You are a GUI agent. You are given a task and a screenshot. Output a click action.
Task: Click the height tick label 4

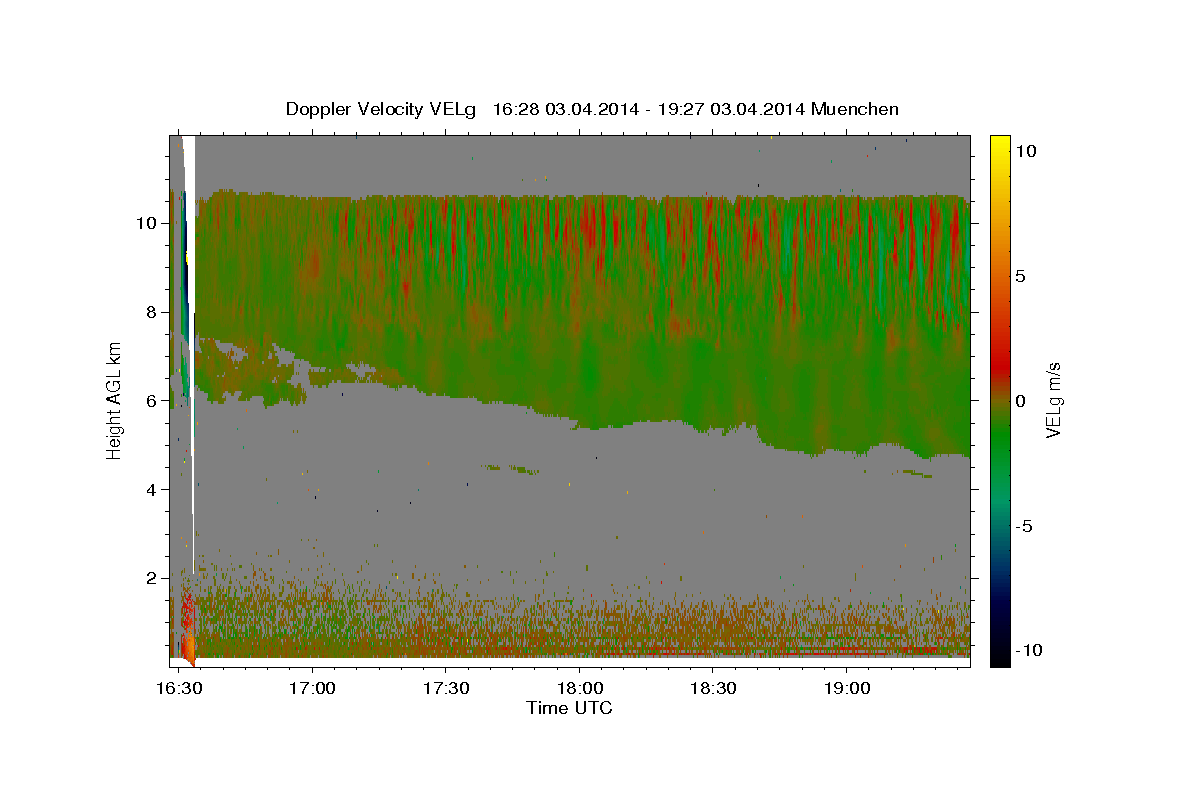153,490
